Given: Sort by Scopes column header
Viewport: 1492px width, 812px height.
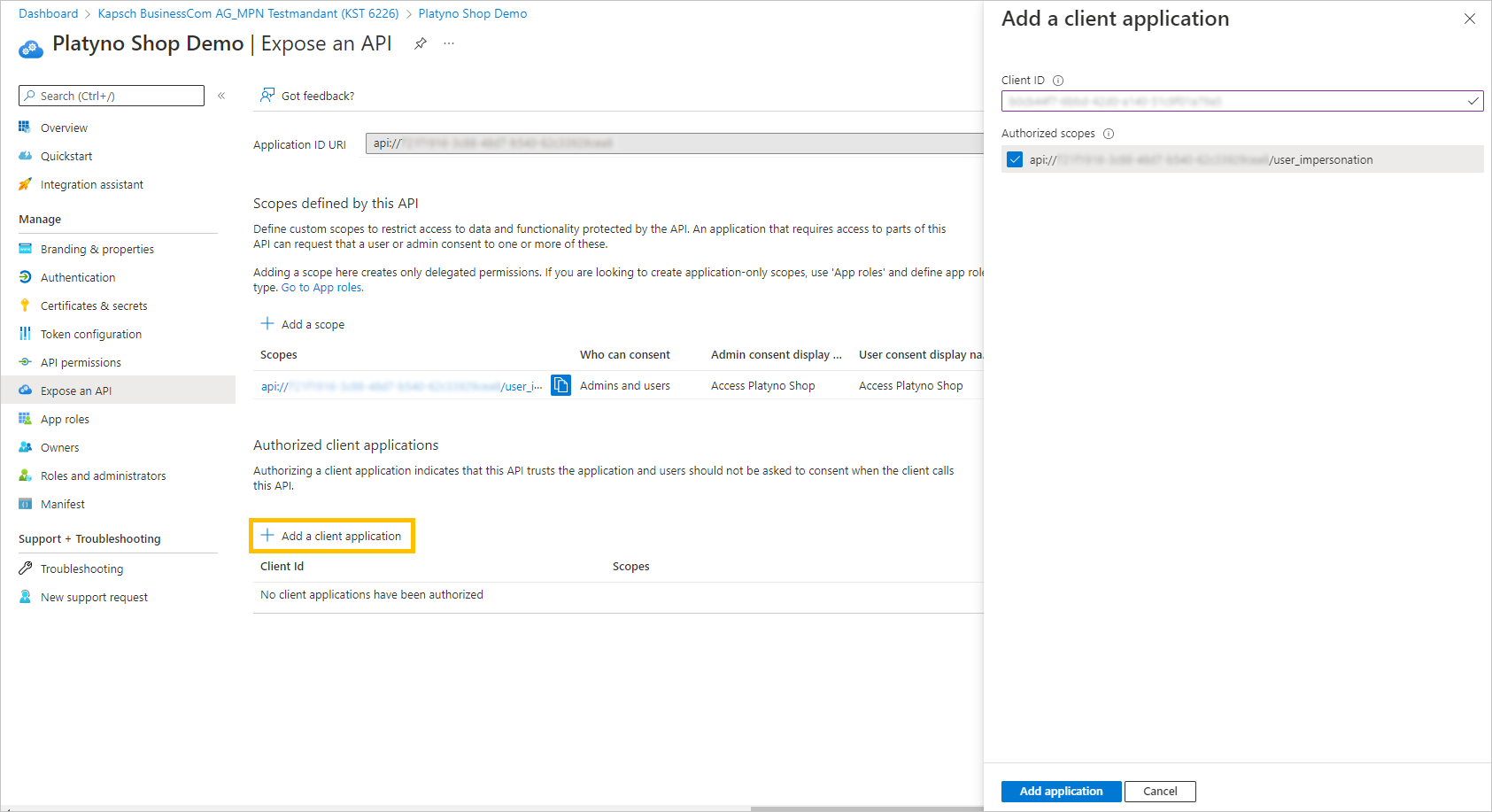Looking at the screenshot, I should 279,354.
